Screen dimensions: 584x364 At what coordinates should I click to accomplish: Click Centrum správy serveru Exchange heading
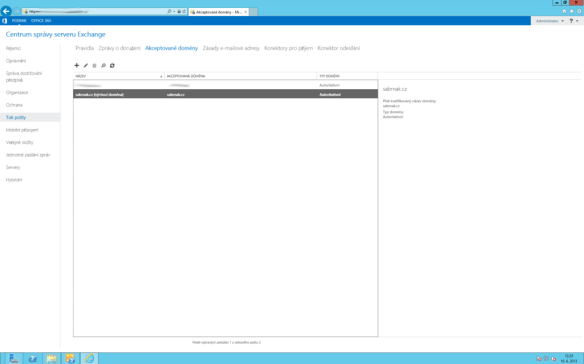point(56,34)
